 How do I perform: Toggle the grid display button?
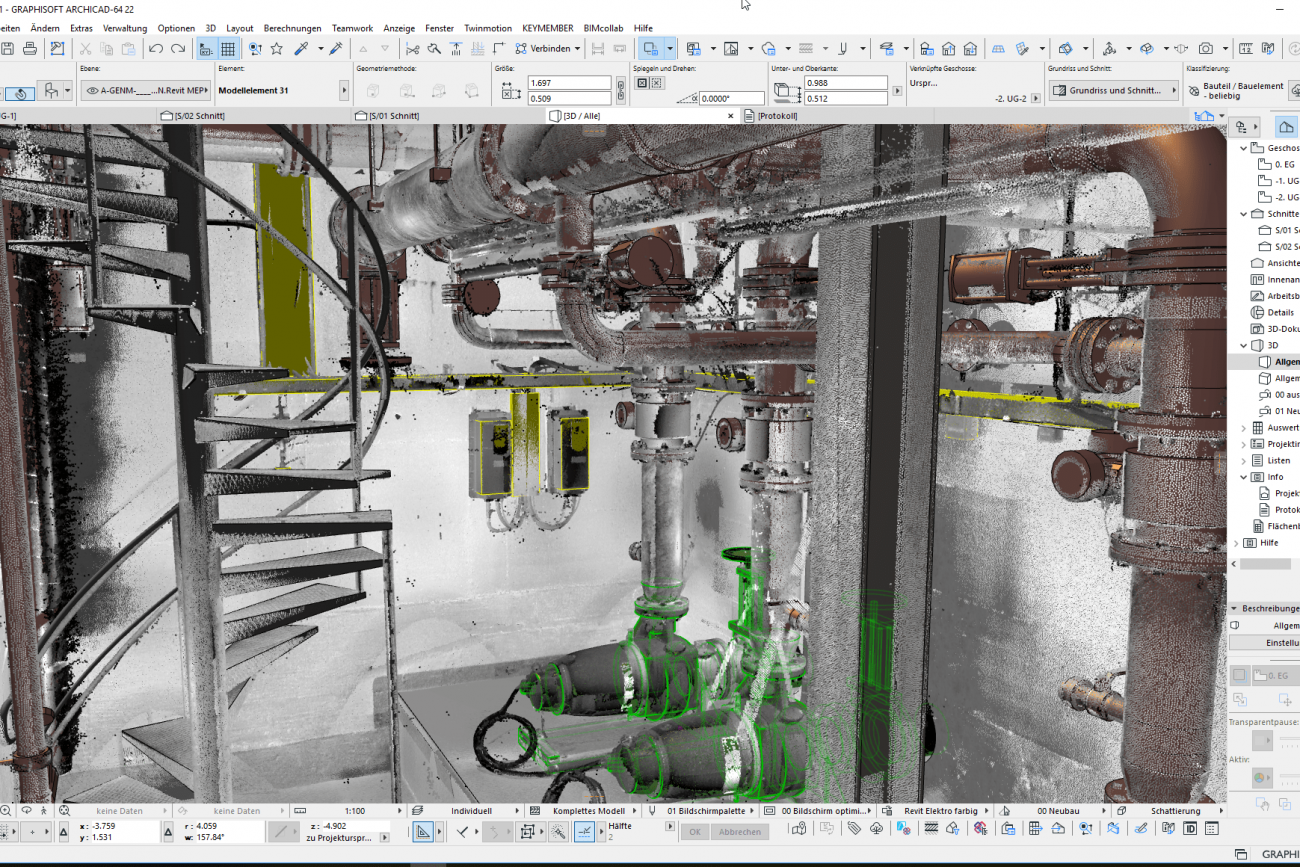click(x=228, y=48)
